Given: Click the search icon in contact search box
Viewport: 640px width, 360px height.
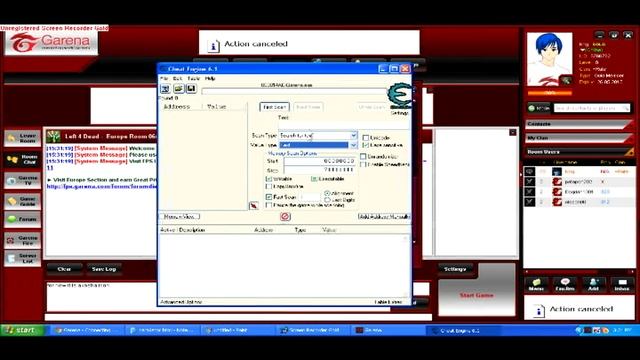Looking at the screenshot, I should (x=625, y=108).
